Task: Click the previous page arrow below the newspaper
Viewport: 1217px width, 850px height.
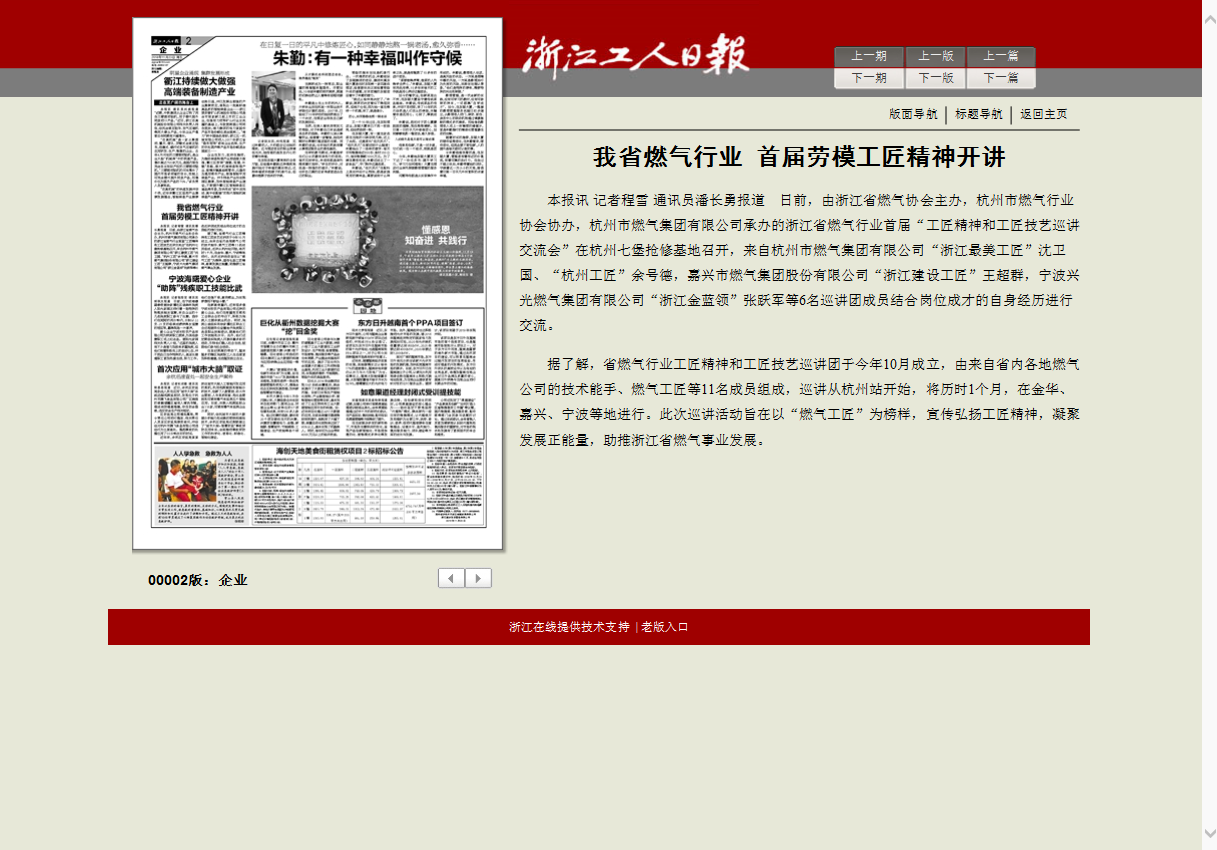Action: (x=451, y=578)
